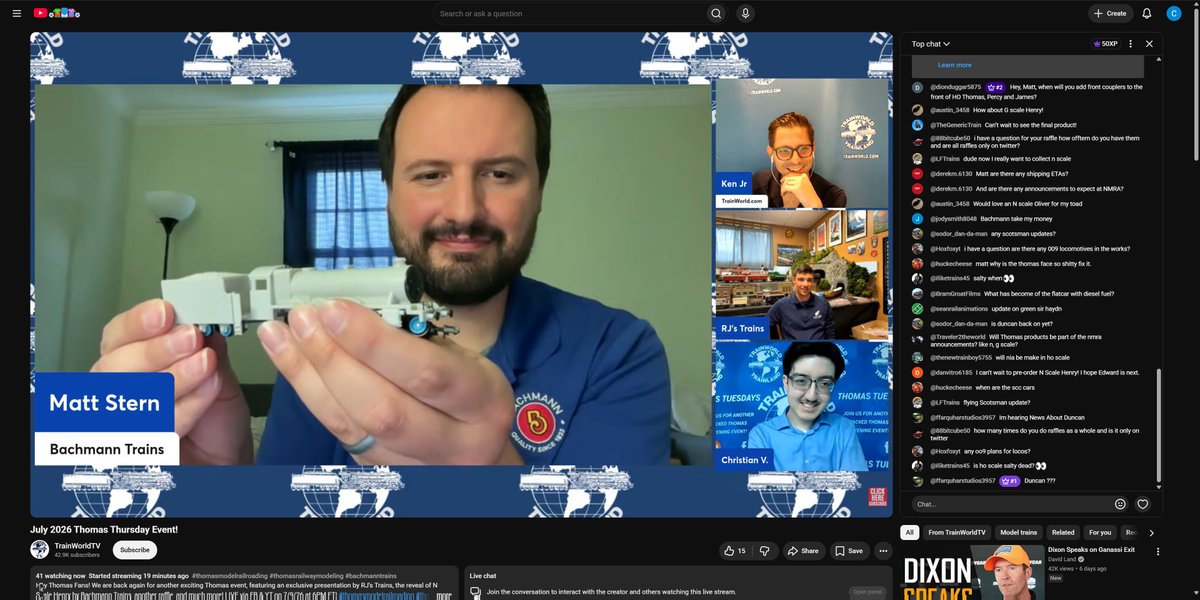
Task: Open the Dixon Speaks video thumbnail
Action: pos(972,572)
